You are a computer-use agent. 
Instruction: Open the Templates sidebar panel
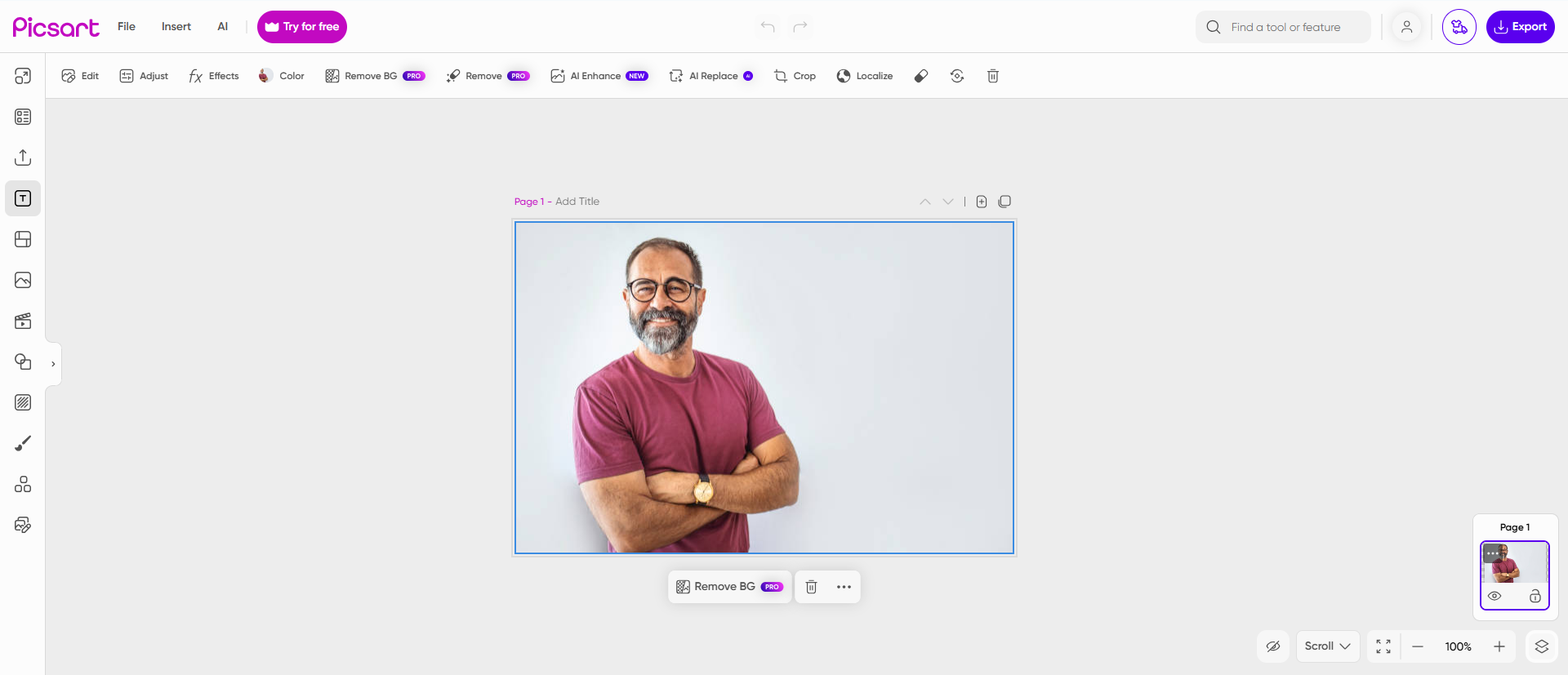pos(23,117)
